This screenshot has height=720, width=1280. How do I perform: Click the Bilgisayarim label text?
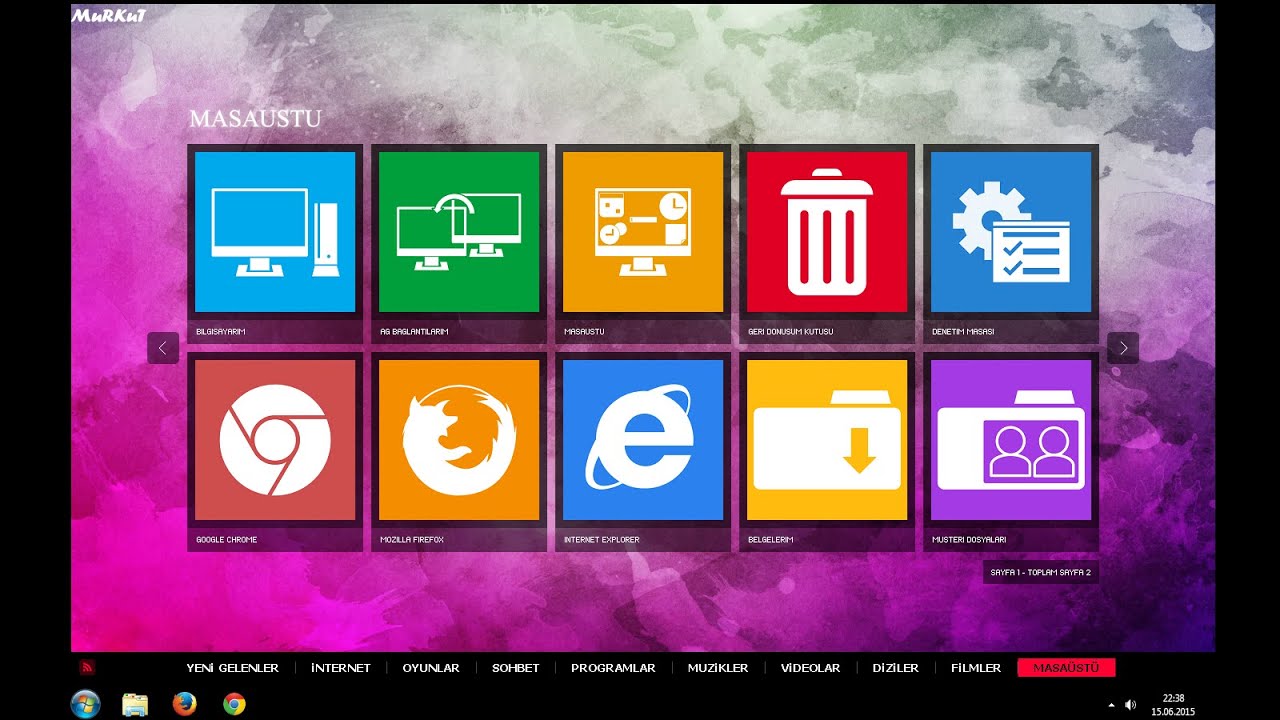click(x=221, y=331)
